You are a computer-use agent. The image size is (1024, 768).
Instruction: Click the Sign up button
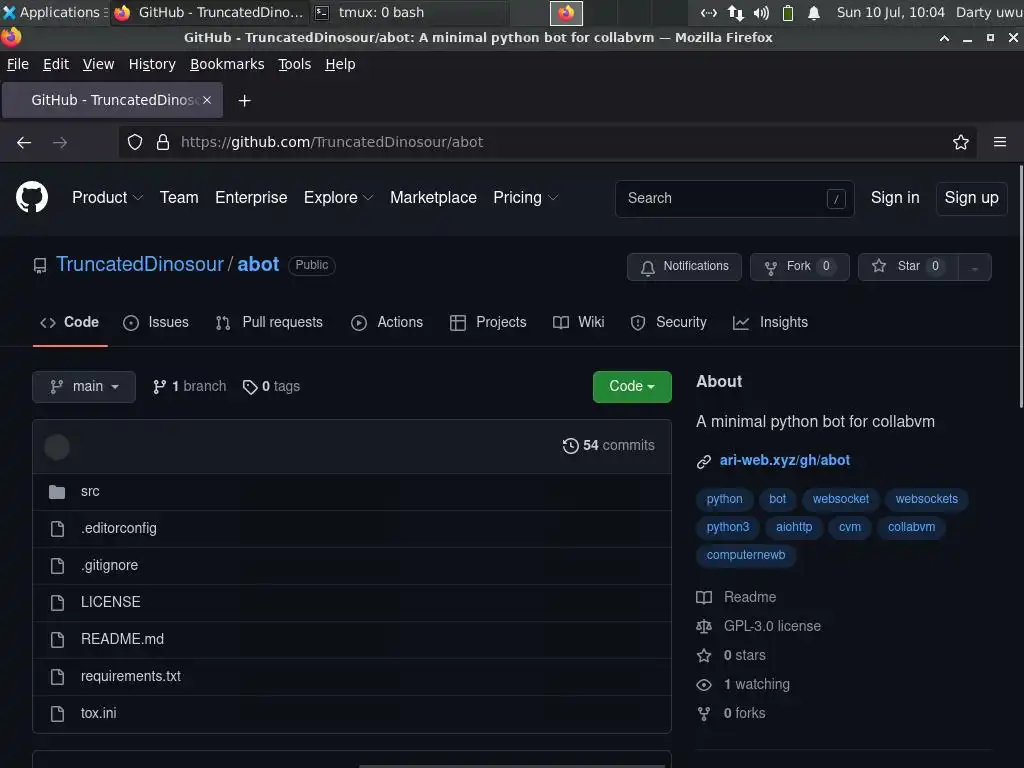(971, 198)
